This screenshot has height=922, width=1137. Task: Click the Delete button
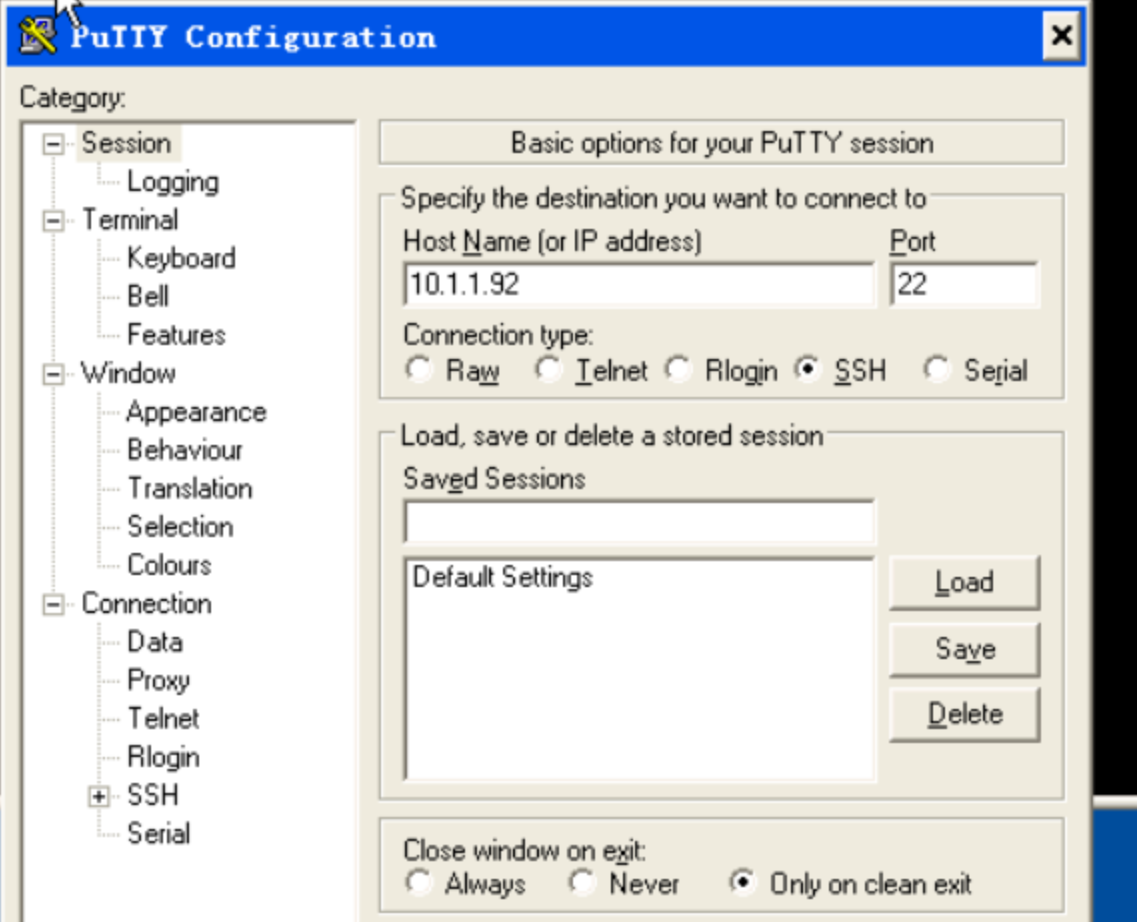click(x=964, y=715)
